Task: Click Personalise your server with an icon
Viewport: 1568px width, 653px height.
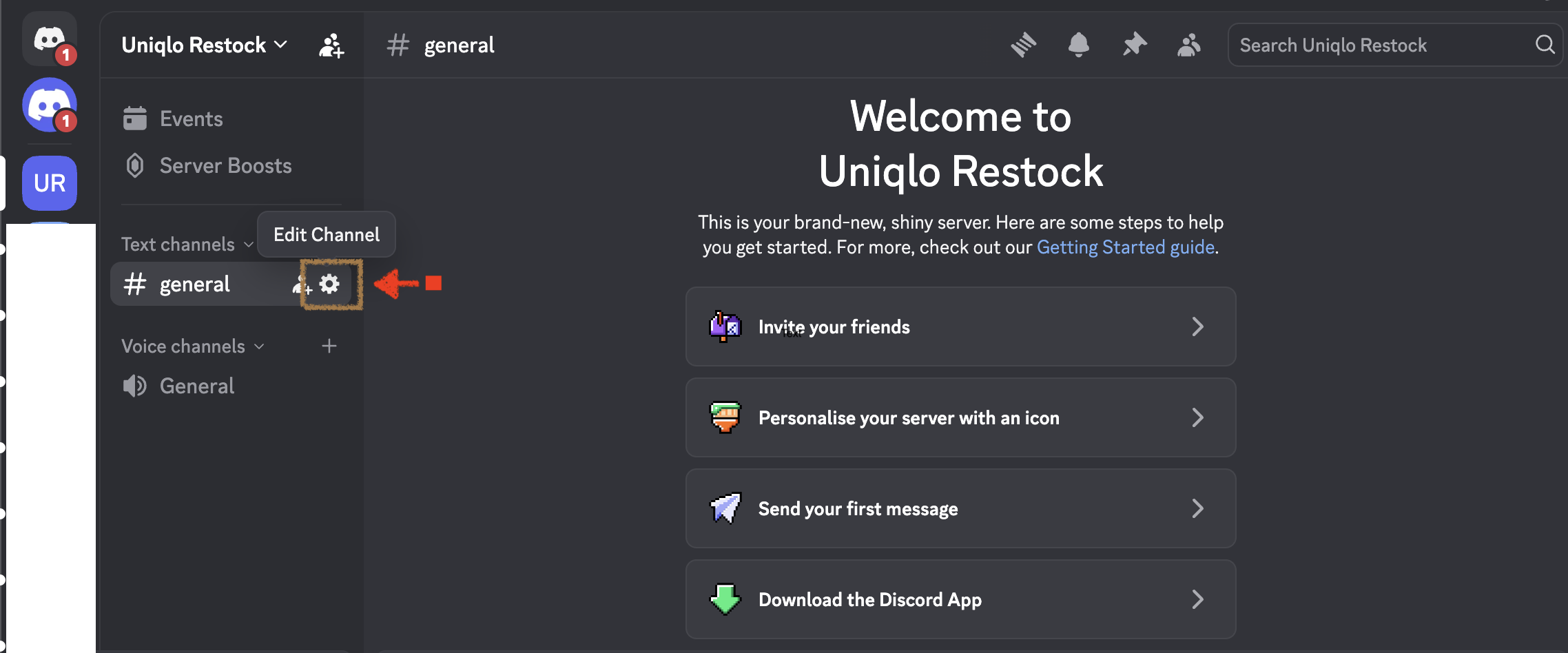Action: [x=960, y=417]
